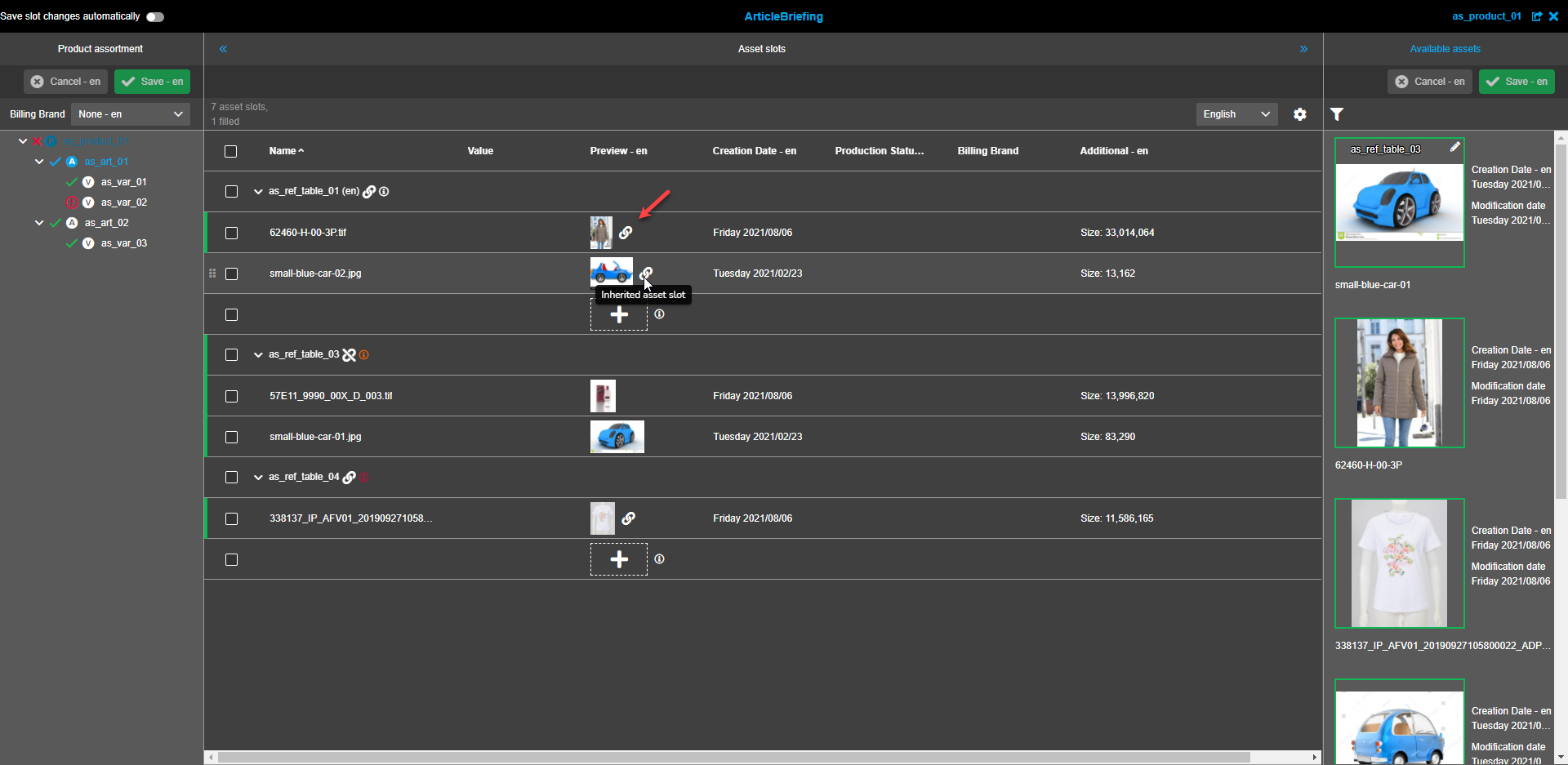Screen dimensions: 1568x765
Task: Enable Save slot changes automatically toggle
Action: pos(154,16)
